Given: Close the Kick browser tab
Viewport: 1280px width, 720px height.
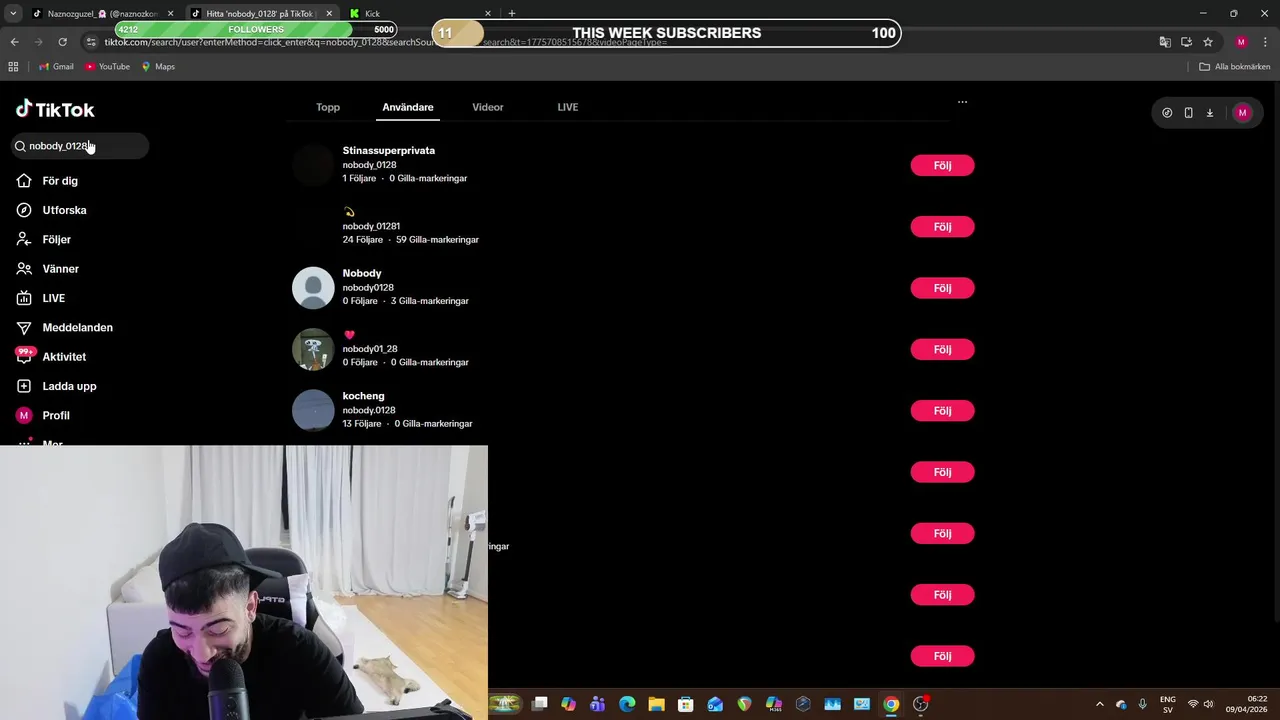Looking at the screenshot, I should click(488, 14).
